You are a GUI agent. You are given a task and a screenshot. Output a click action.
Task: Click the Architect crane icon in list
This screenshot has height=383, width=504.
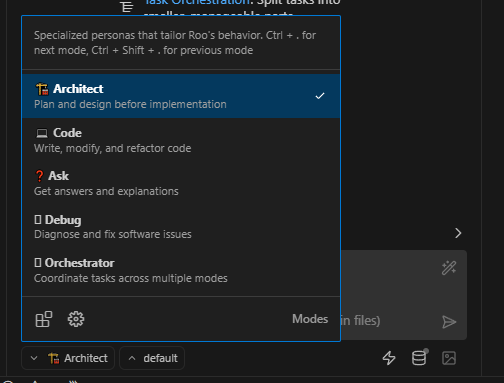coord(42,89)
